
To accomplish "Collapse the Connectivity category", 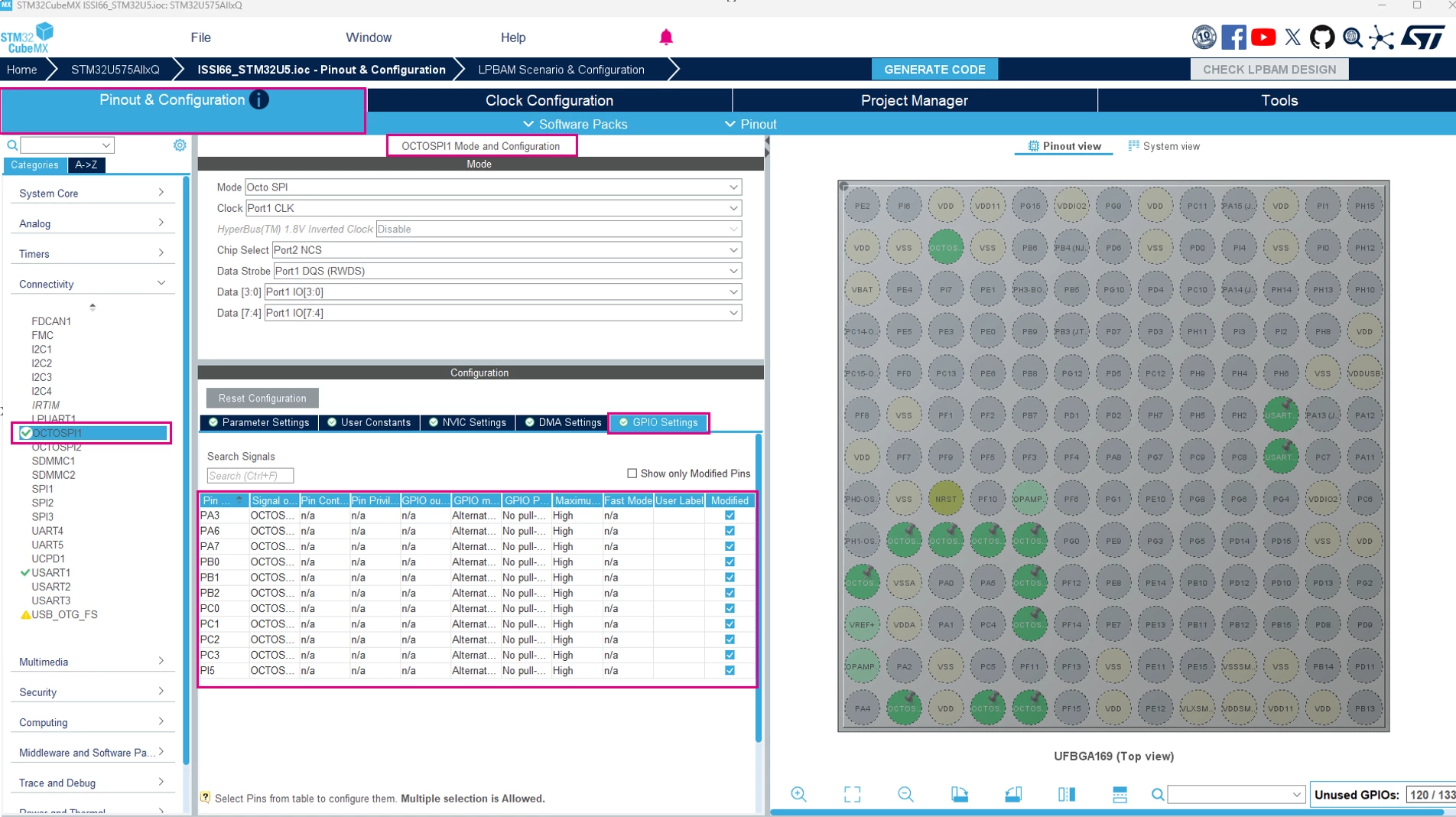I will (92, 284).
